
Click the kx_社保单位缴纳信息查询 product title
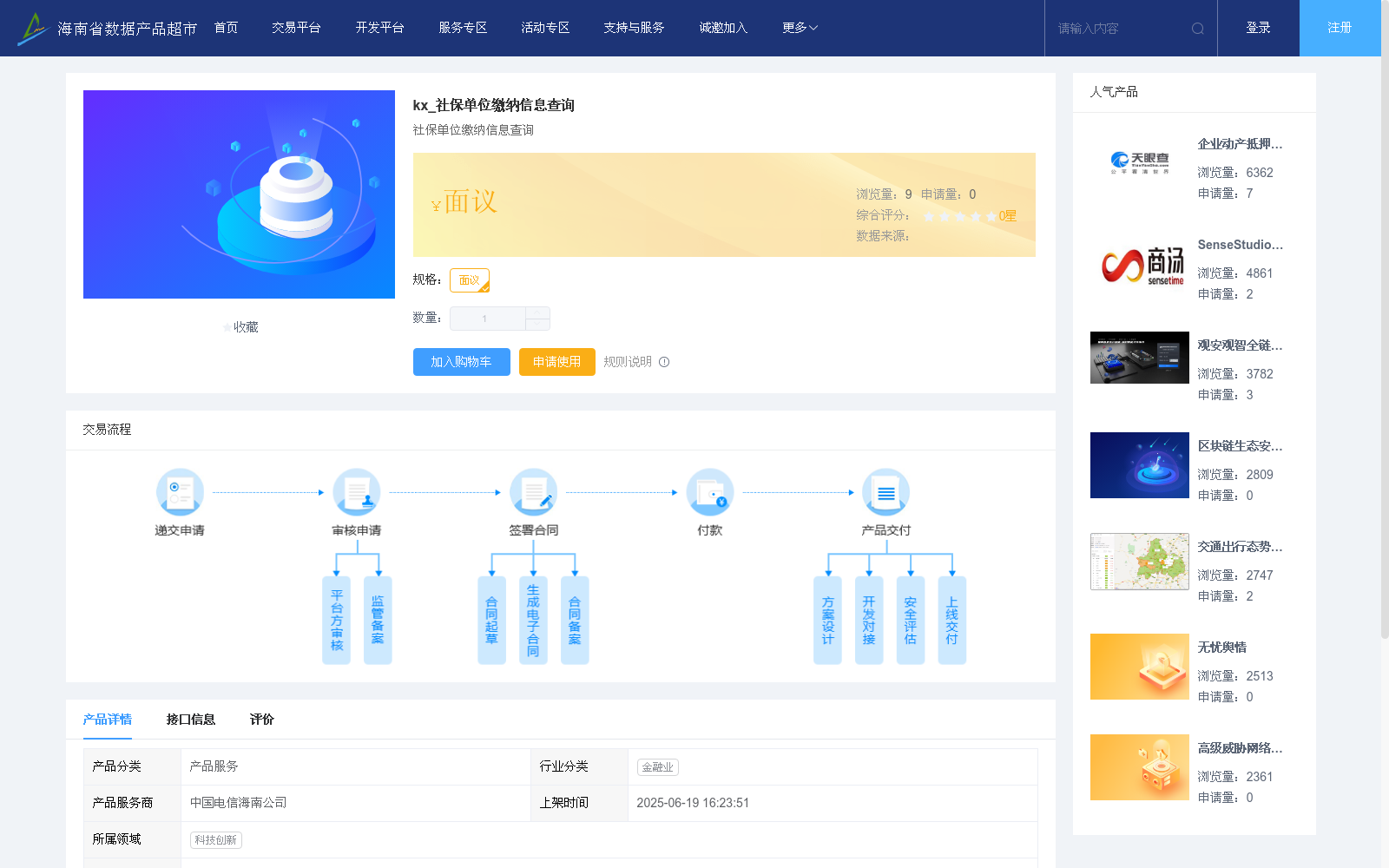coord(494,105)
